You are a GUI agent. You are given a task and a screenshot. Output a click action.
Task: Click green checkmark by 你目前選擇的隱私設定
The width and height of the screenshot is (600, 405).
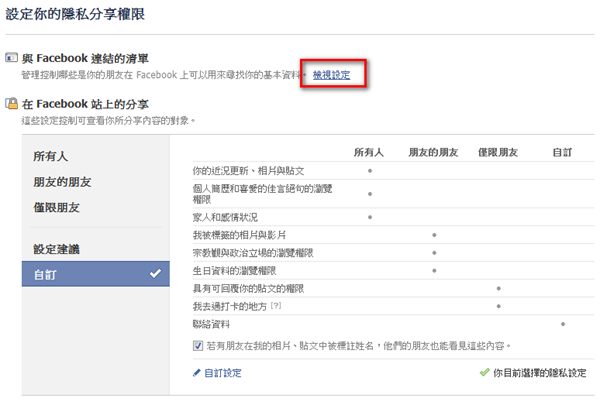(485, 372)
